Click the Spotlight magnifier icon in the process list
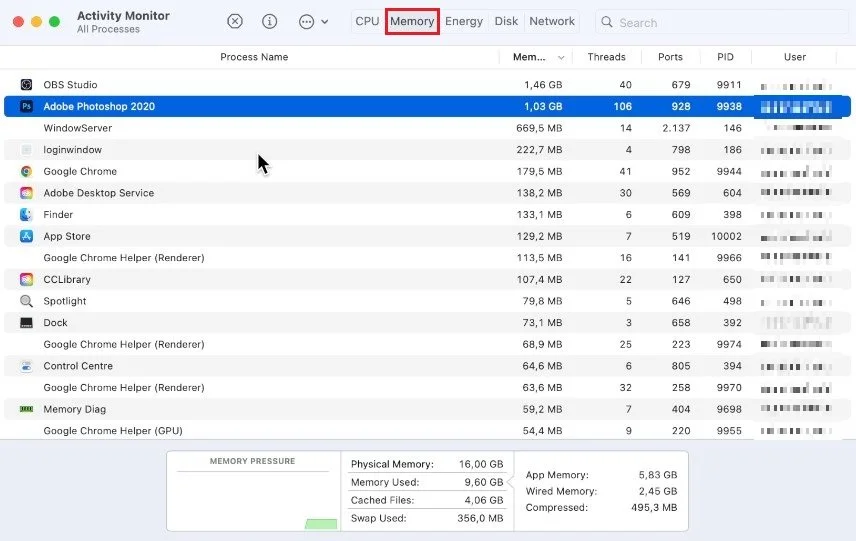This screenshot has height=541, width=856. (x=26, y=301)
